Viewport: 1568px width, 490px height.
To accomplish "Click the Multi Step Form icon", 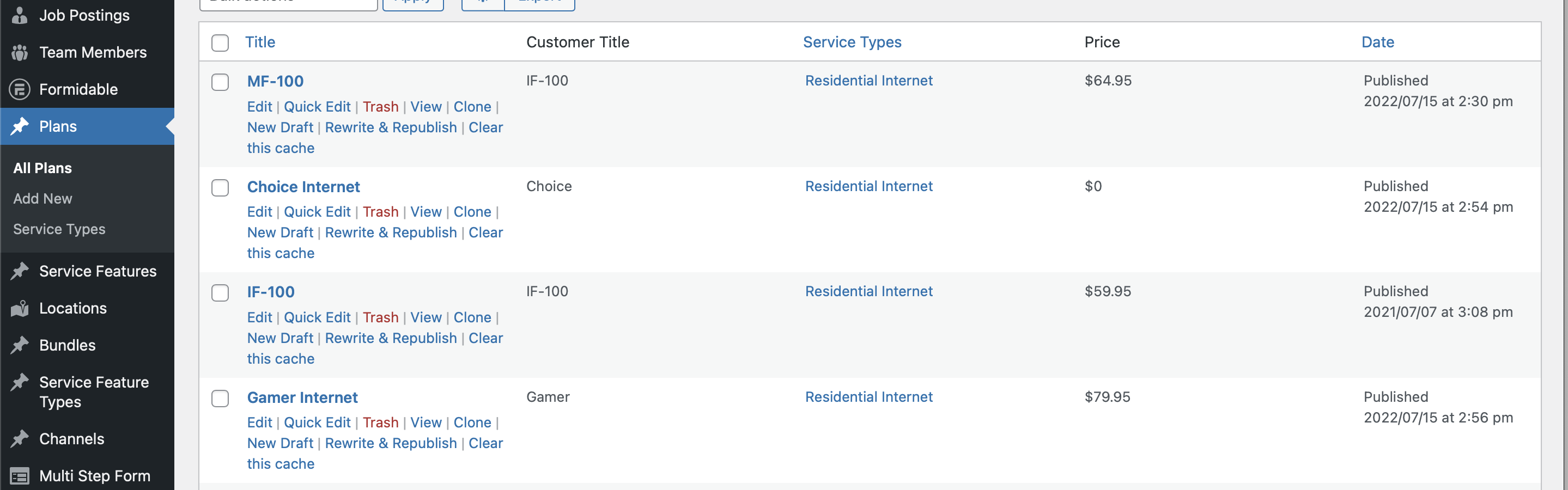I will click(x=20, y=476).
